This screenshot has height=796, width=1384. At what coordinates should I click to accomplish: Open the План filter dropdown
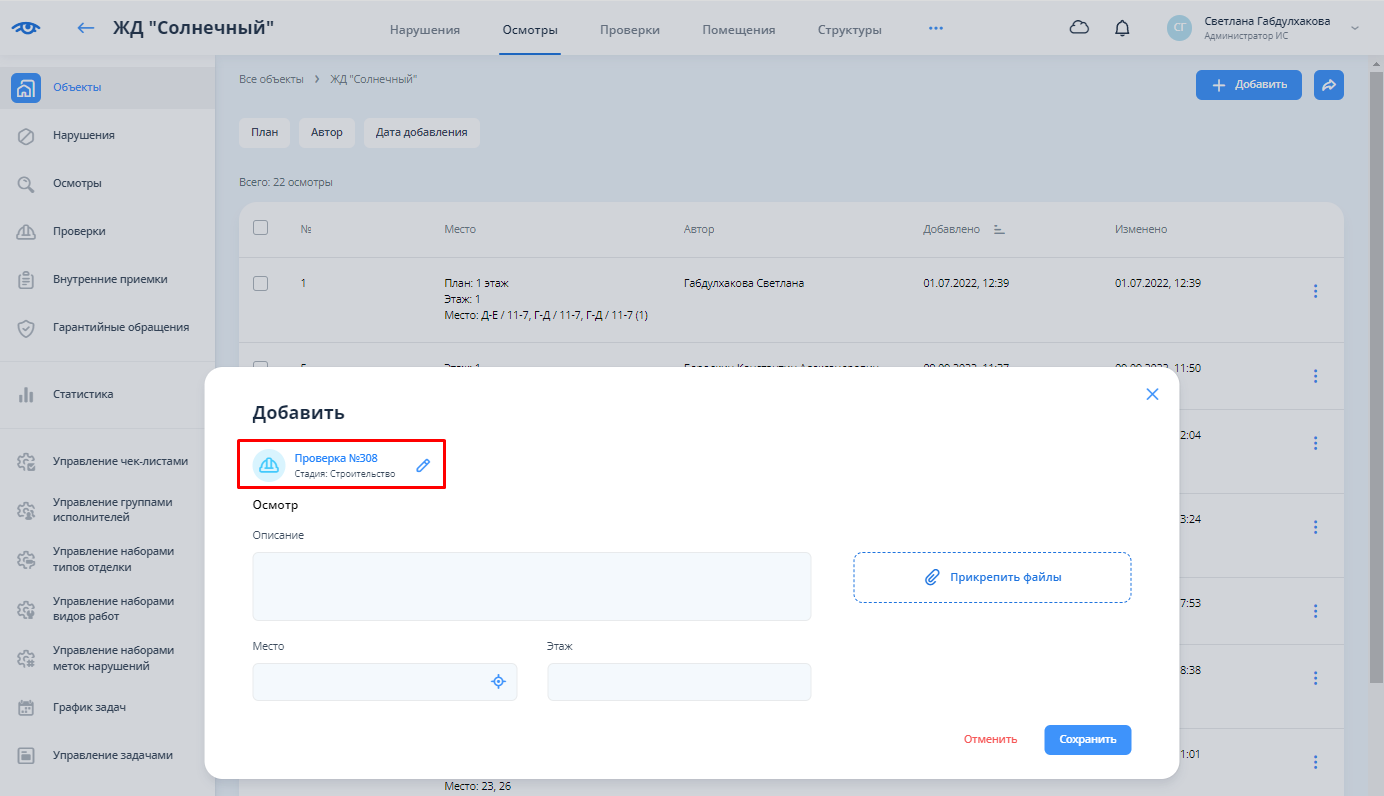(x=264, y=132)
